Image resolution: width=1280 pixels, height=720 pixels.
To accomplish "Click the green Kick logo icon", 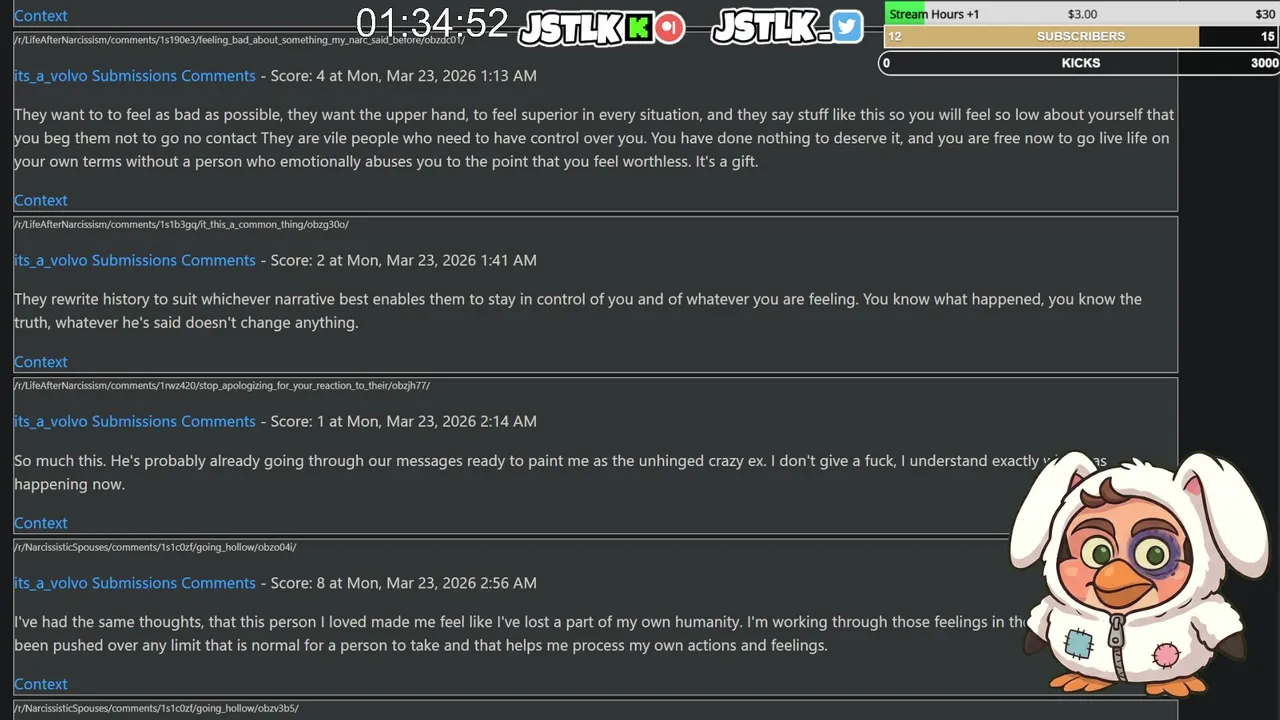I will point(640,27).
